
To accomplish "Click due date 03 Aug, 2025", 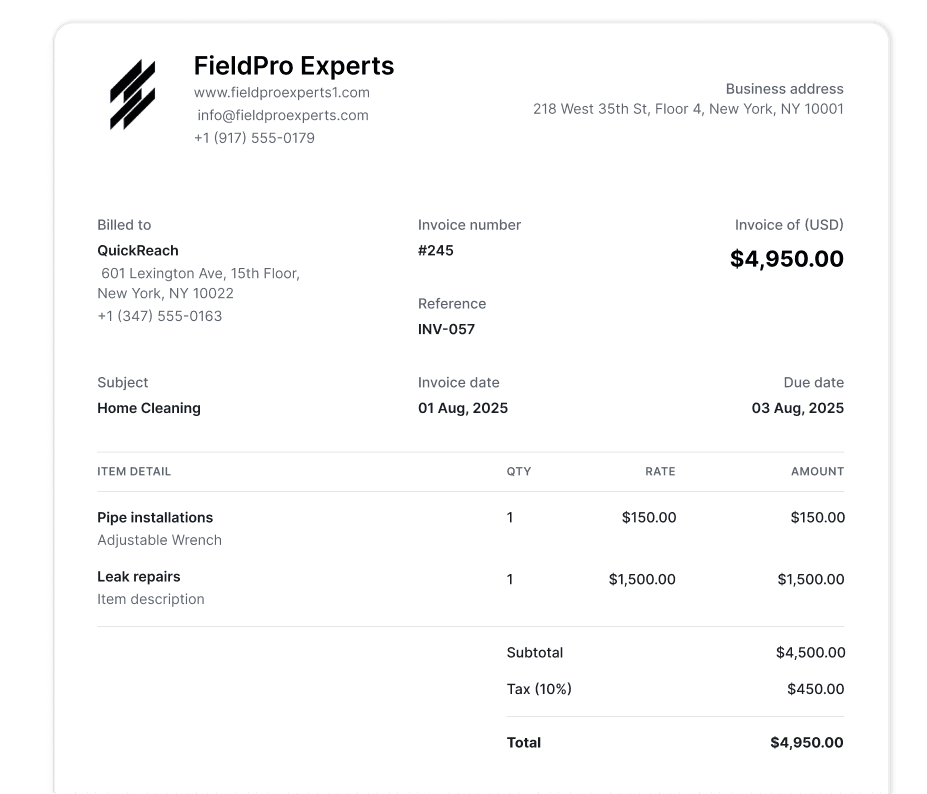I will (x=798, y=409).
